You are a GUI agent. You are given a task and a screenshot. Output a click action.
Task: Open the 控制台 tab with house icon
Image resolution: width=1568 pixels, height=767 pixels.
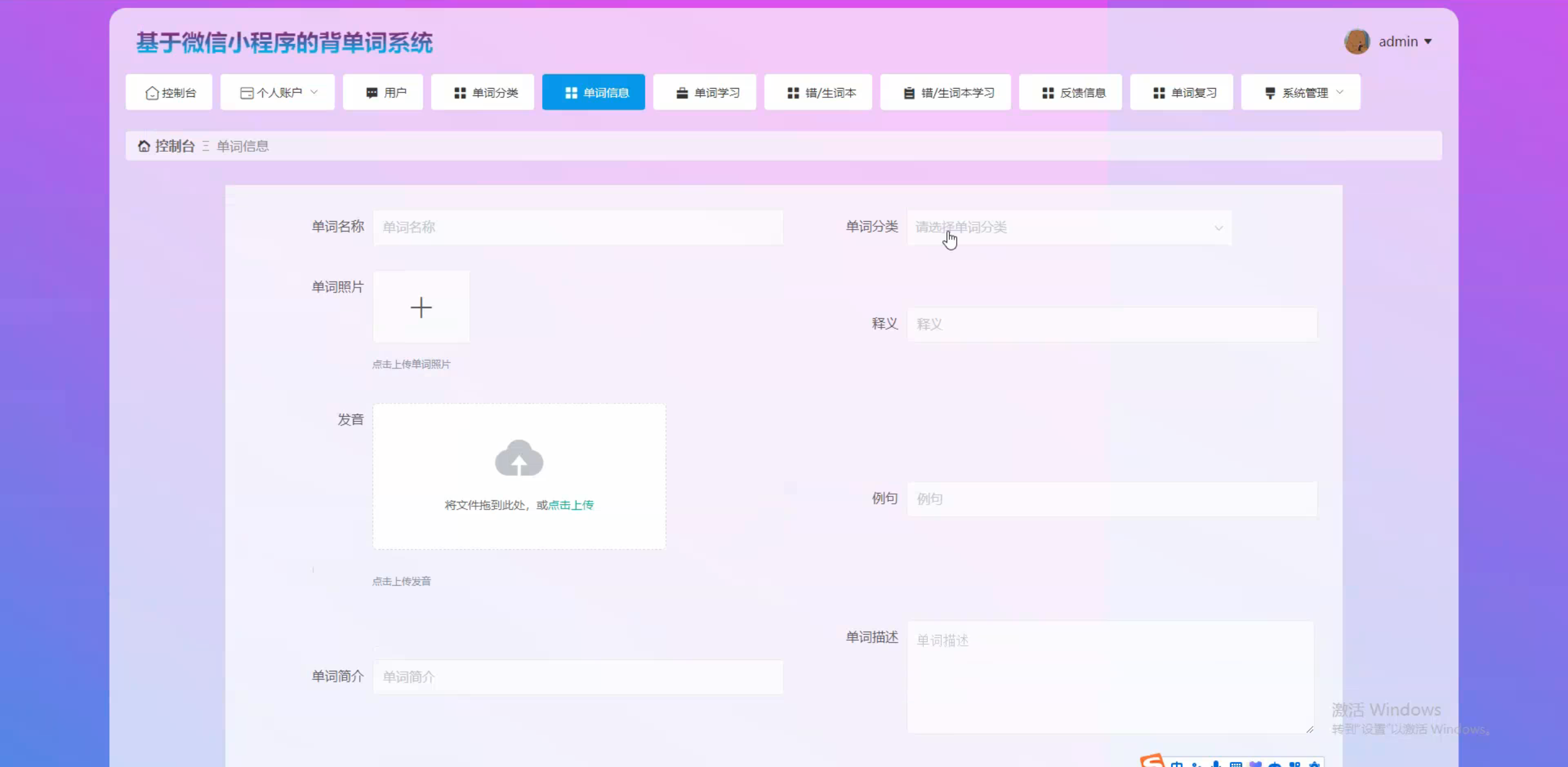pyautogui.click(x=169, y=92)
